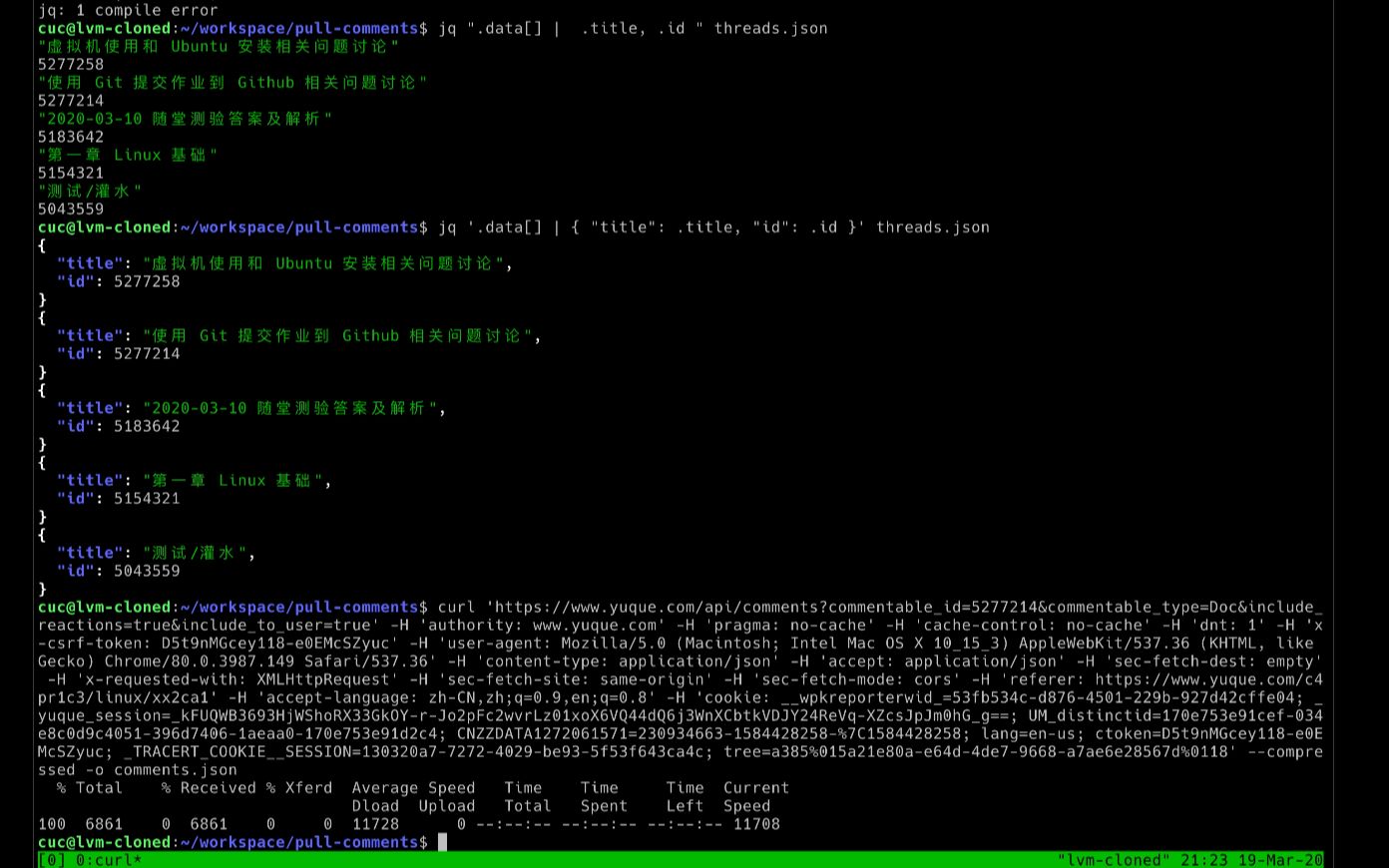Click JSON title value "第一章 Linux 基础"
This screenshot has height=868, width=1389.
[232, 480]
